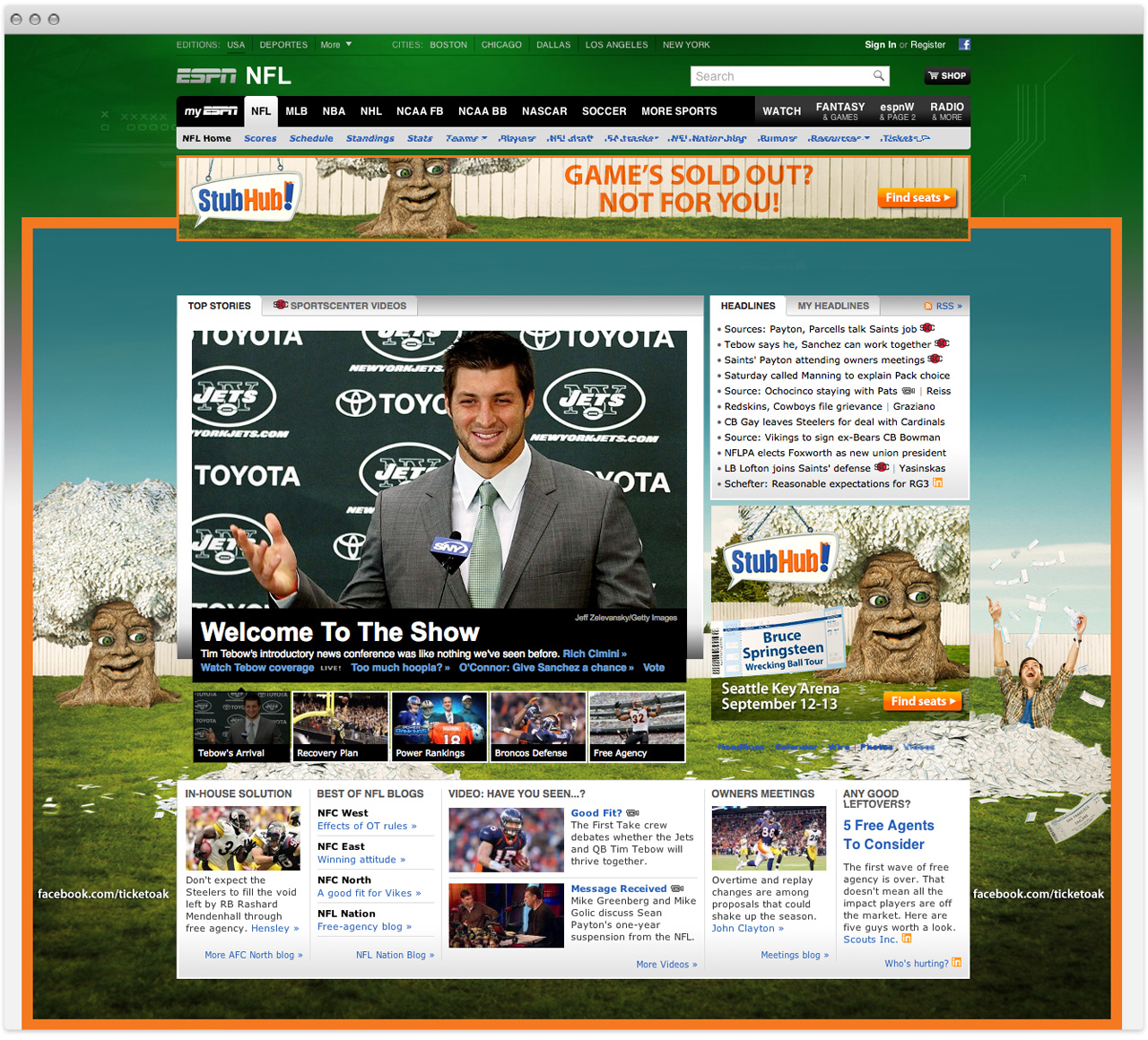
Task: Open the Broncos Defense thumbnail
Action: (538, 726)
